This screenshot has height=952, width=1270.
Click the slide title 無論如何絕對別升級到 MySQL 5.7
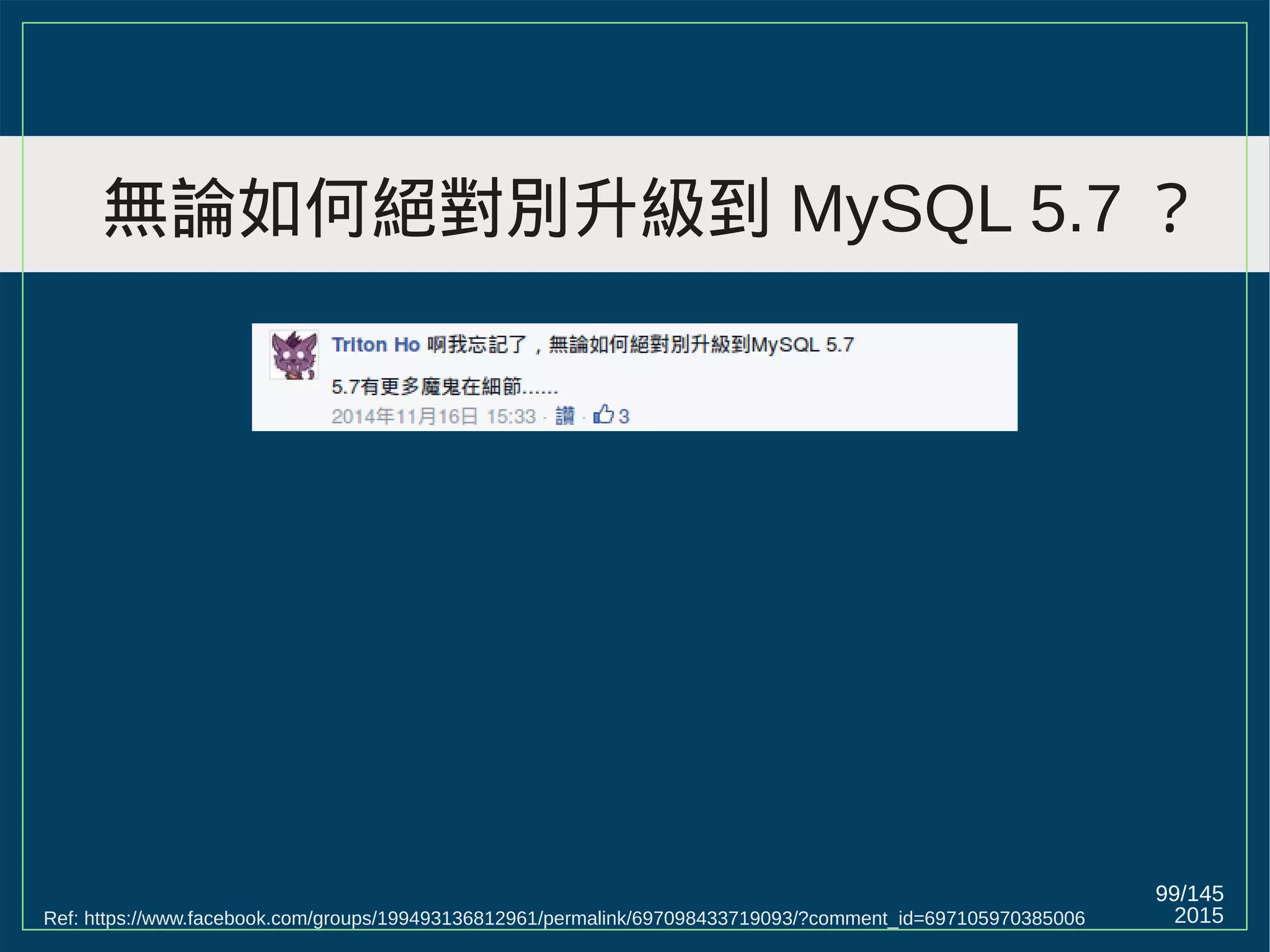(645, 207)
